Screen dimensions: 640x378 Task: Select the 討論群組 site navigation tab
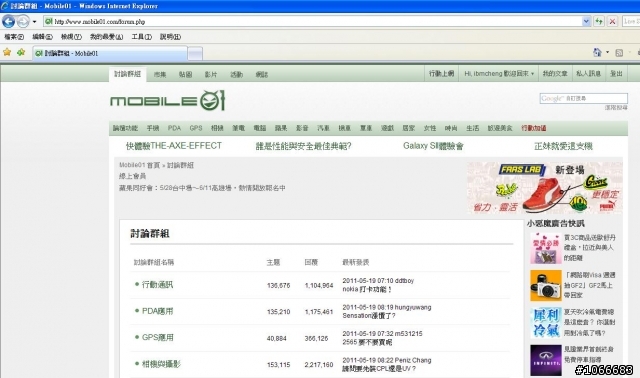click(x=127, y=74)
